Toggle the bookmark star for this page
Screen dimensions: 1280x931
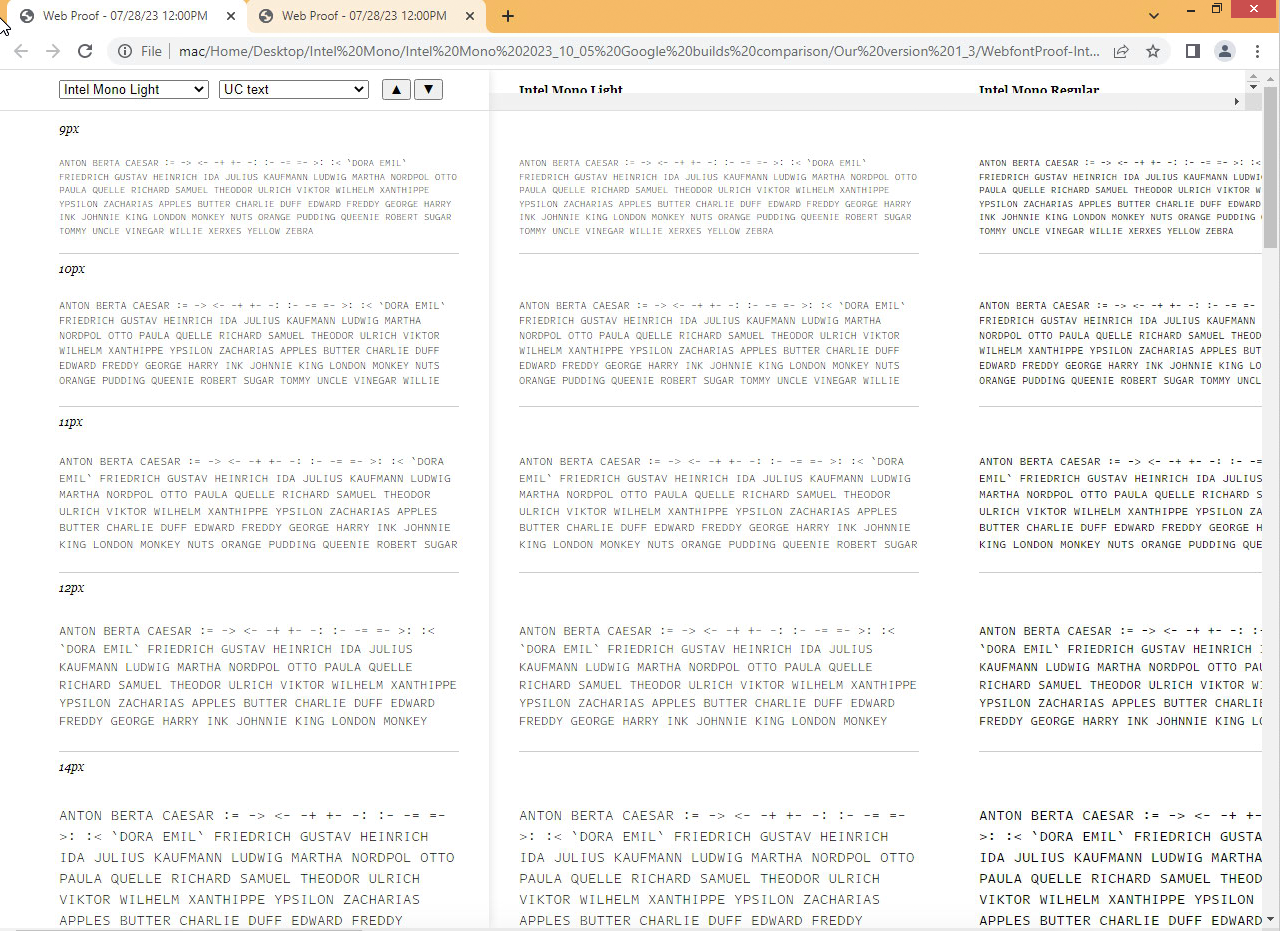pos(1152,50)
